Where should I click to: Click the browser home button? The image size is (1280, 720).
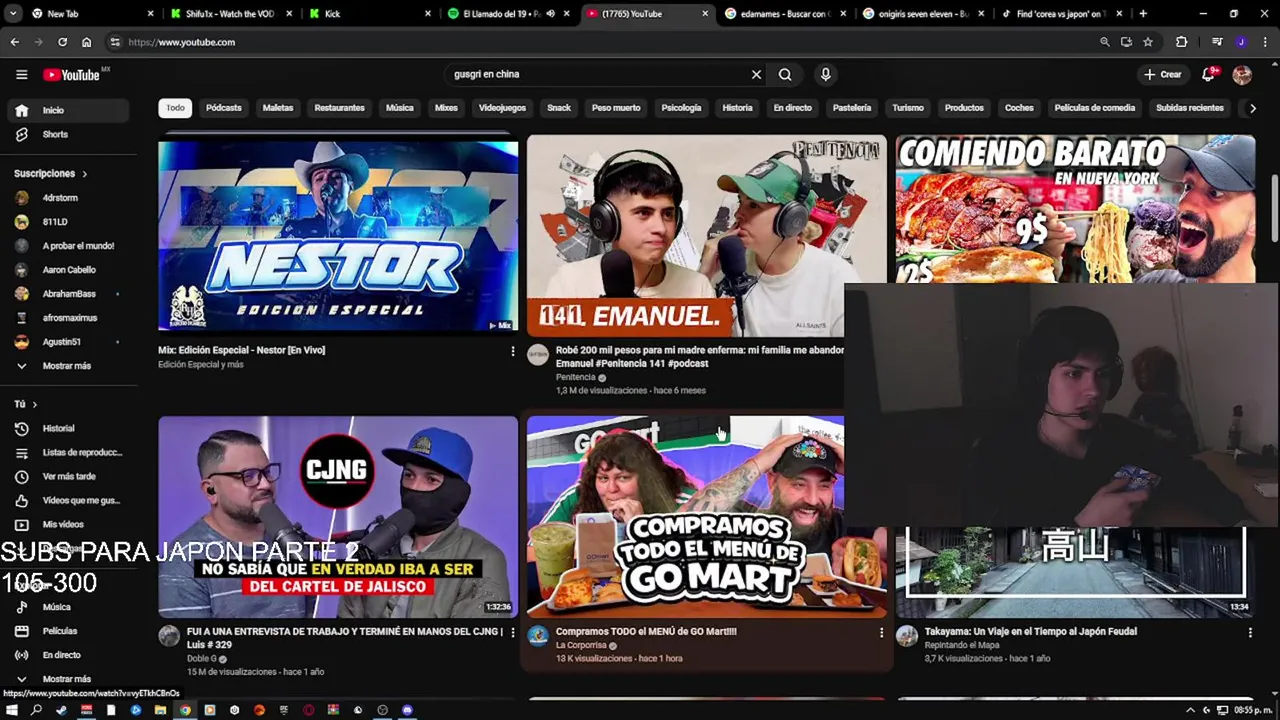coord(87,42)
